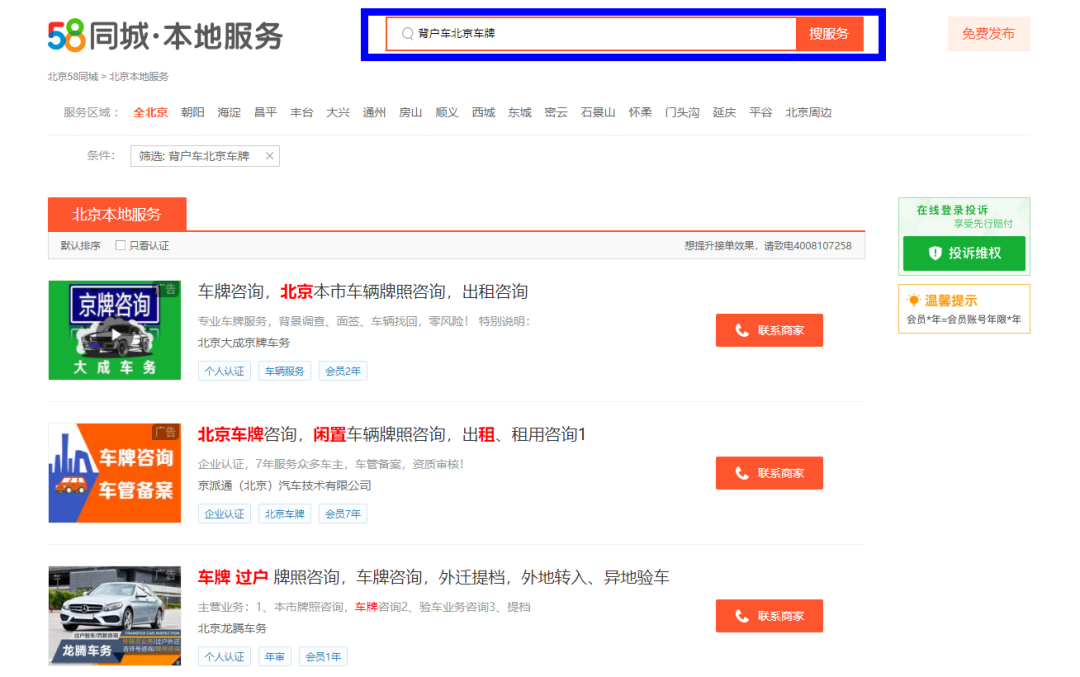Open the 车牌咨询 车管备案 thumbnail
The height and width of the screenshot is (677, 1080).
coord(114,473)
